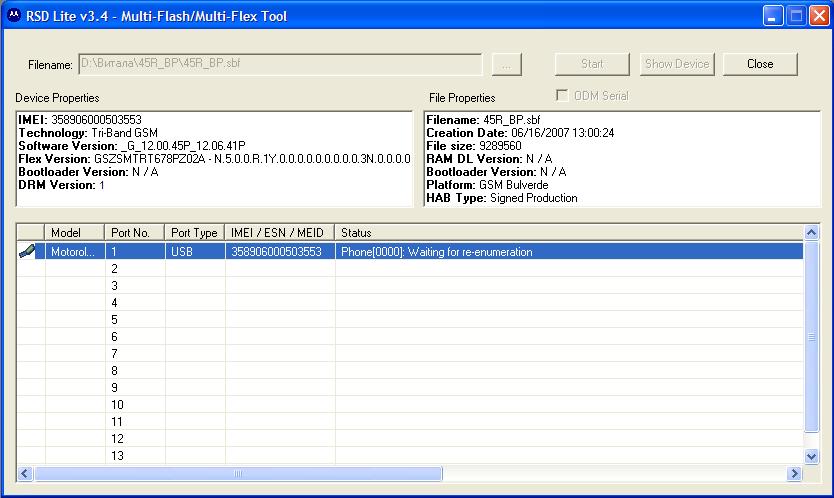This screenshot has height=498, width=834.
Task: Click the horizontal scrollbar thumb
Action: [238, 474]
